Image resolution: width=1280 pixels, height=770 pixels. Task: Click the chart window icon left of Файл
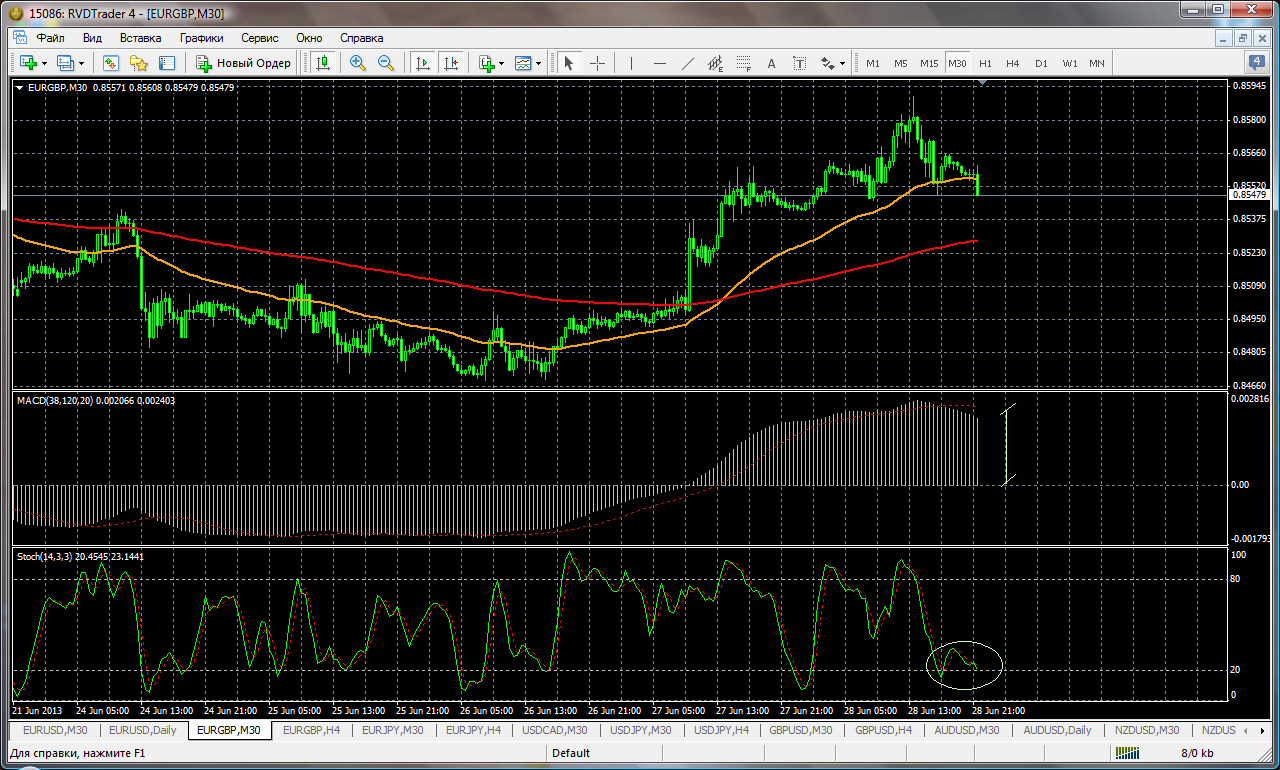pyautogui.click(x=19, y=38)
